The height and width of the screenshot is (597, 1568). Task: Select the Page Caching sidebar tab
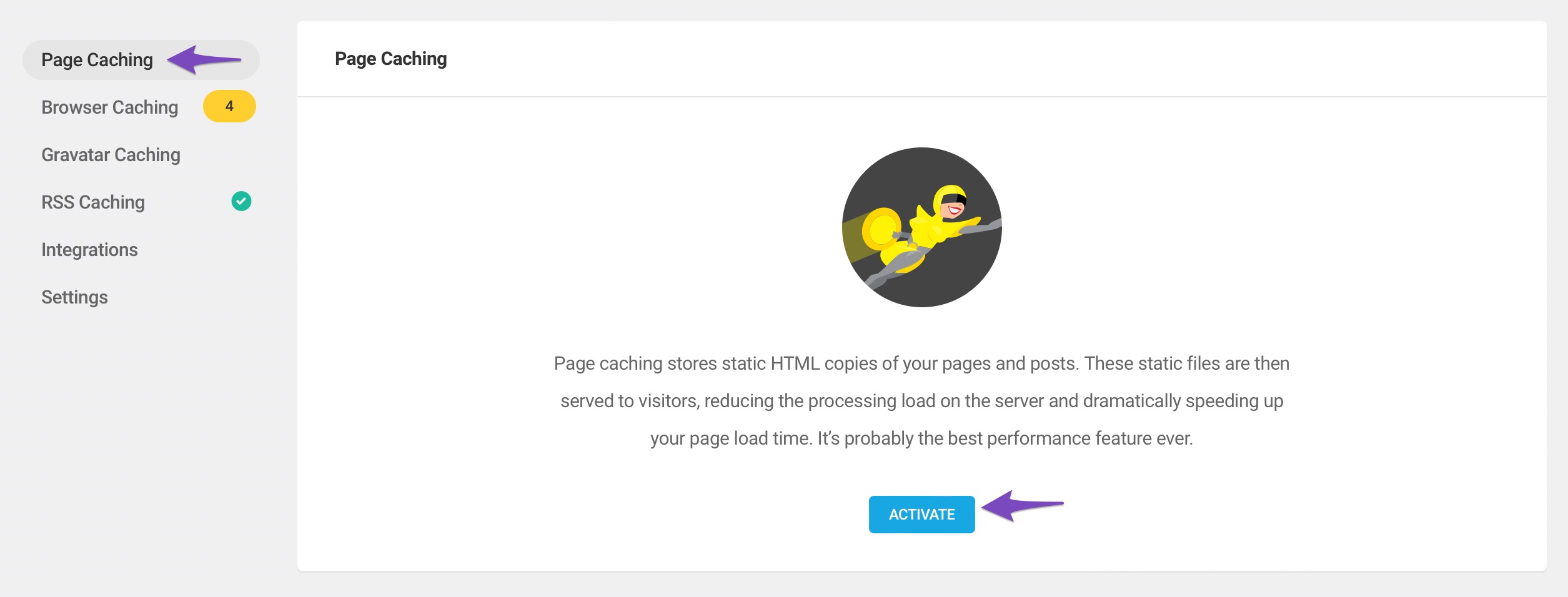point(141,60)
